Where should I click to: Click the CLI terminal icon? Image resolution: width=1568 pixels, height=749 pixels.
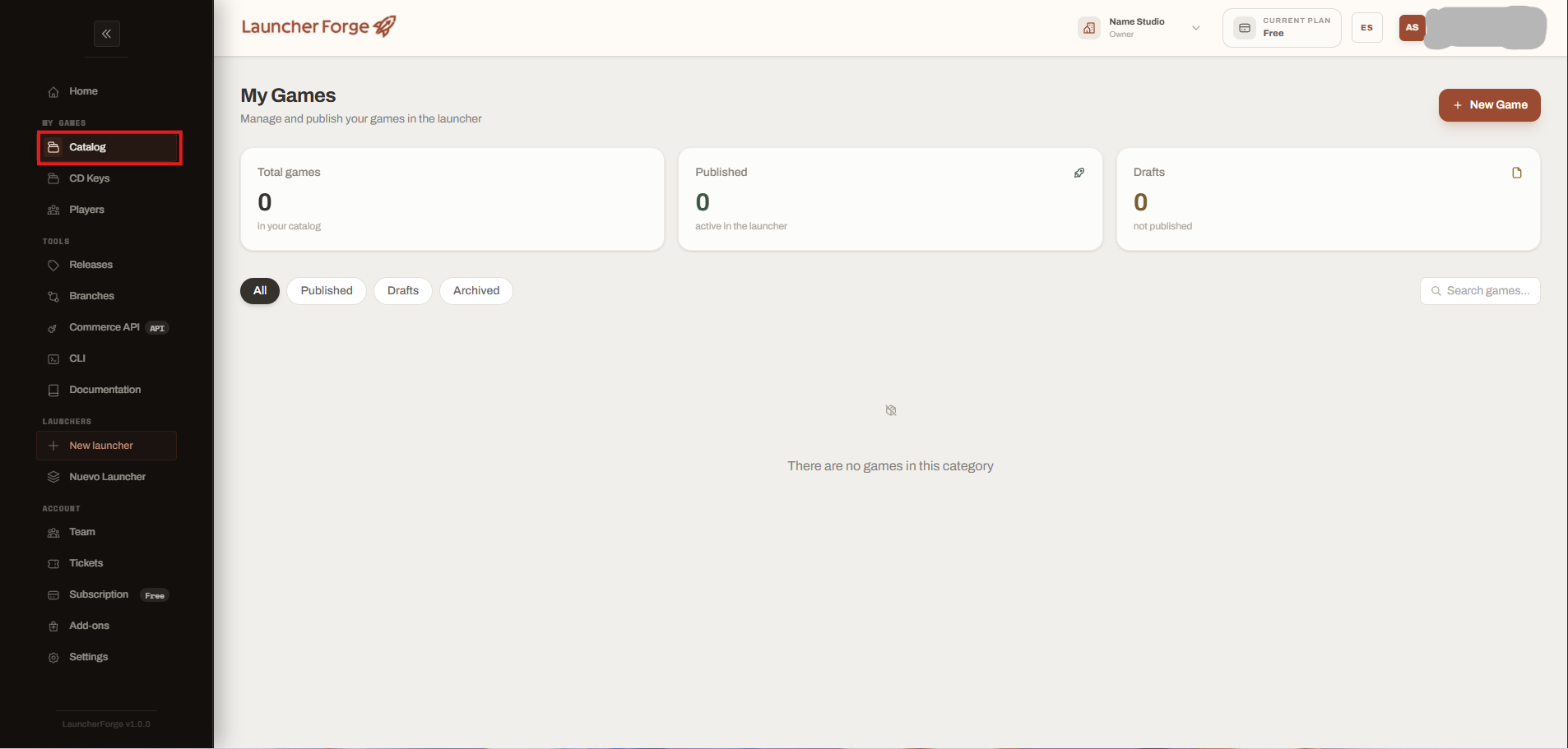tap(53, 359)
